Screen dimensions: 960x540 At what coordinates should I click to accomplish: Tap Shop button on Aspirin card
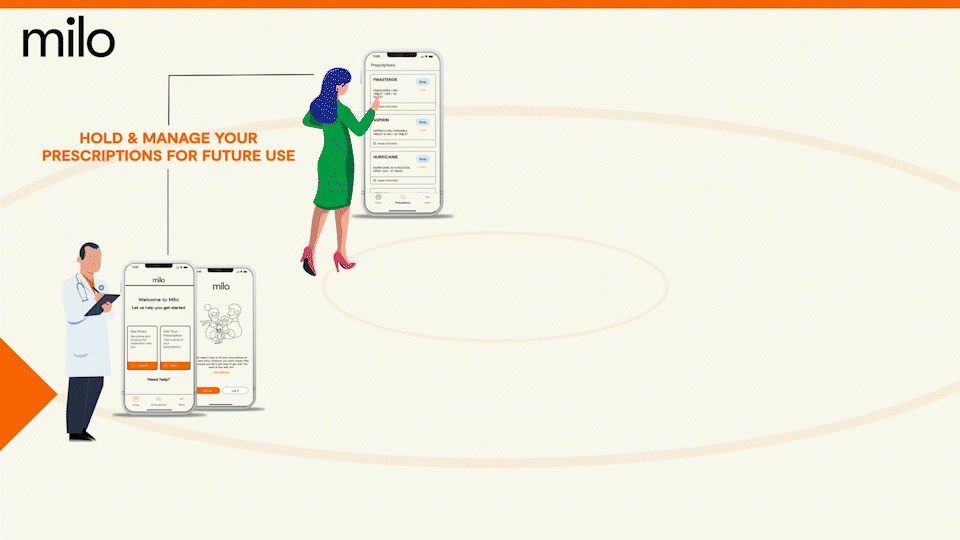(x=422, y=122)
